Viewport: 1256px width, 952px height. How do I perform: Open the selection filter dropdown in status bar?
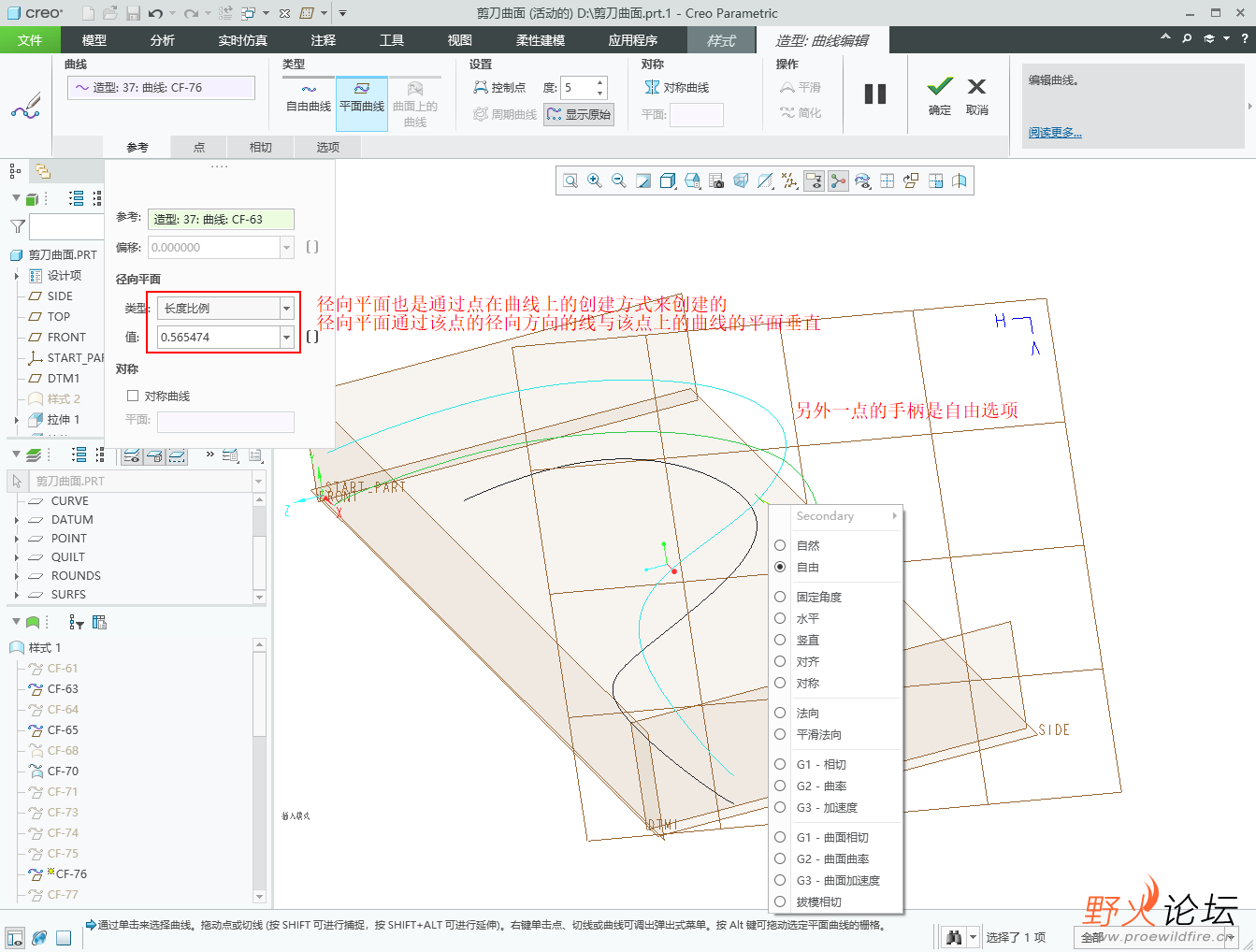[x=1231, y=937]
